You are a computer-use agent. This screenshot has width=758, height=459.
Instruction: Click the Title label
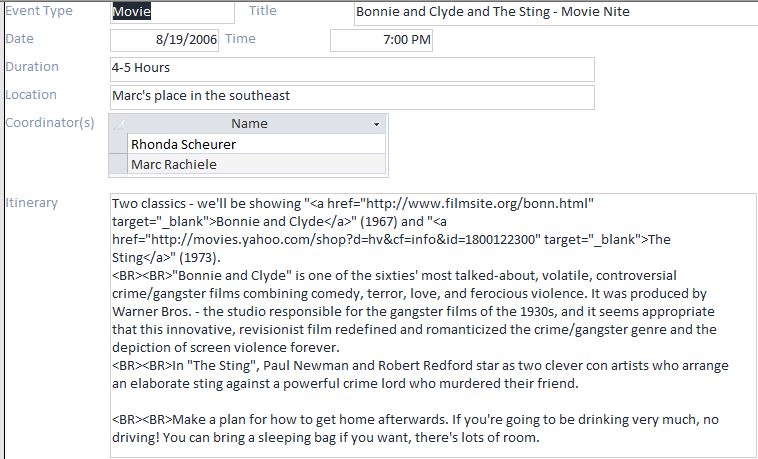[263, 11]
